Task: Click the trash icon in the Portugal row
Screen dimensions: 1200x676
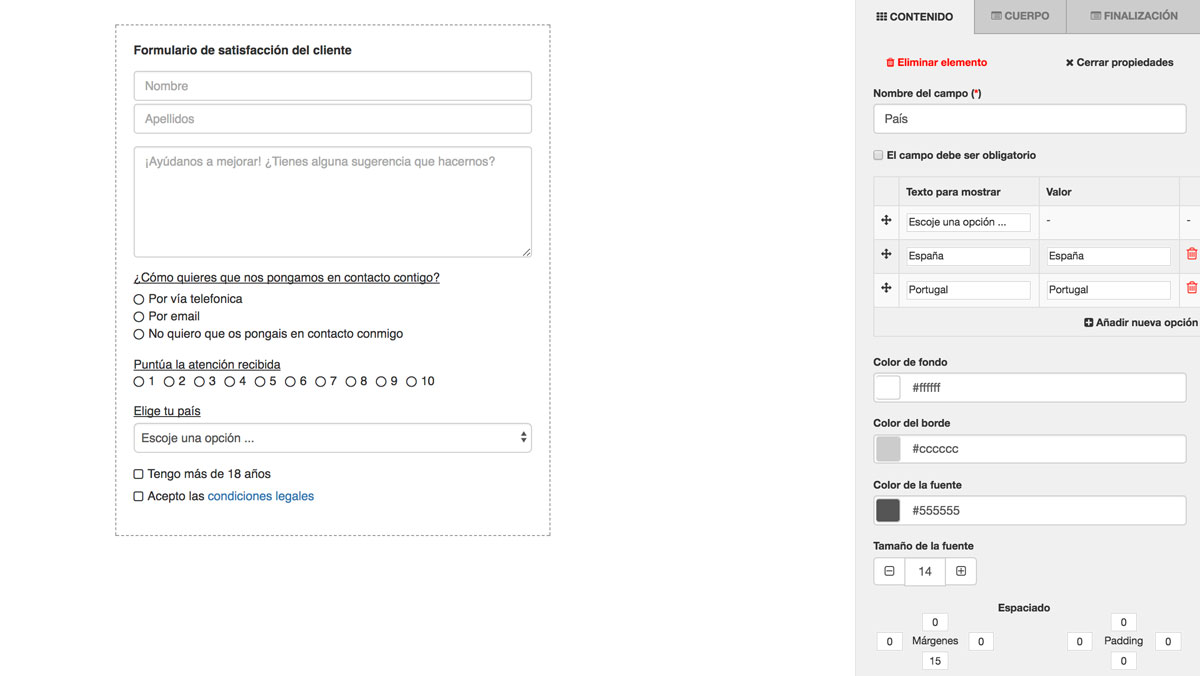Action: 1191,288
